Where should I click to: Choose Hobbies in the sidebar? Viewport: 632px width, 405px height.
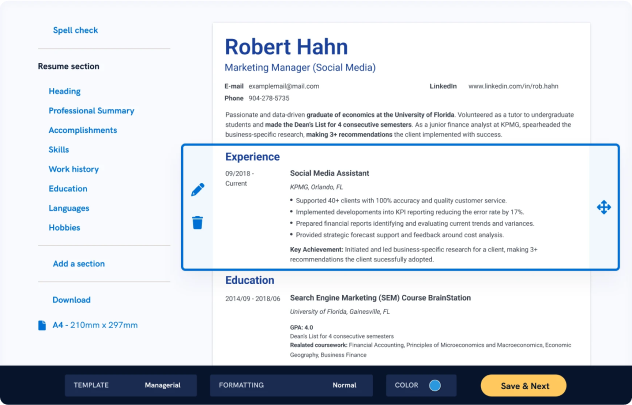(x=64, y=227)
